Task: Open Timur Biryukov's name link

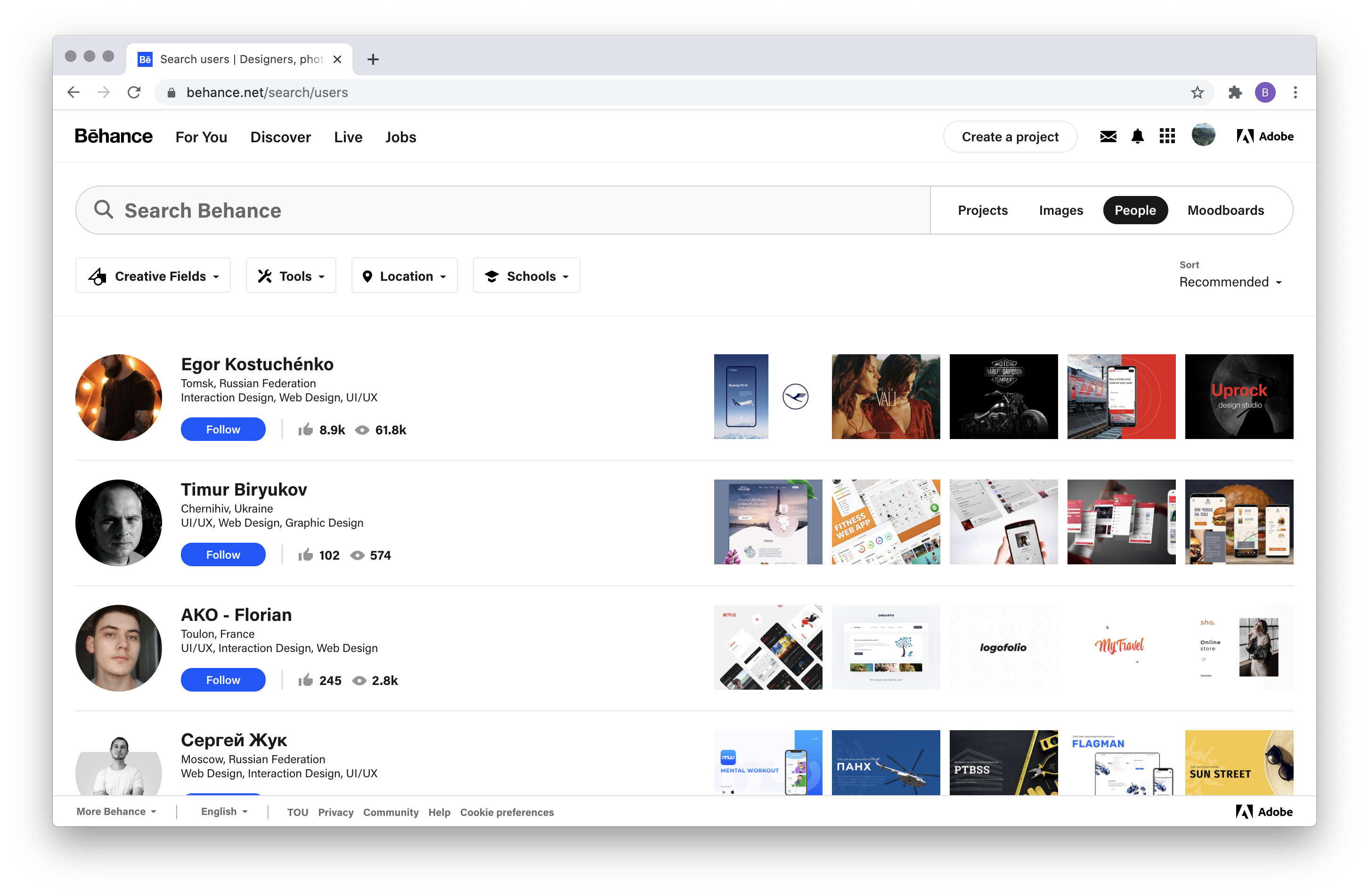Action: tap(244, 489)
